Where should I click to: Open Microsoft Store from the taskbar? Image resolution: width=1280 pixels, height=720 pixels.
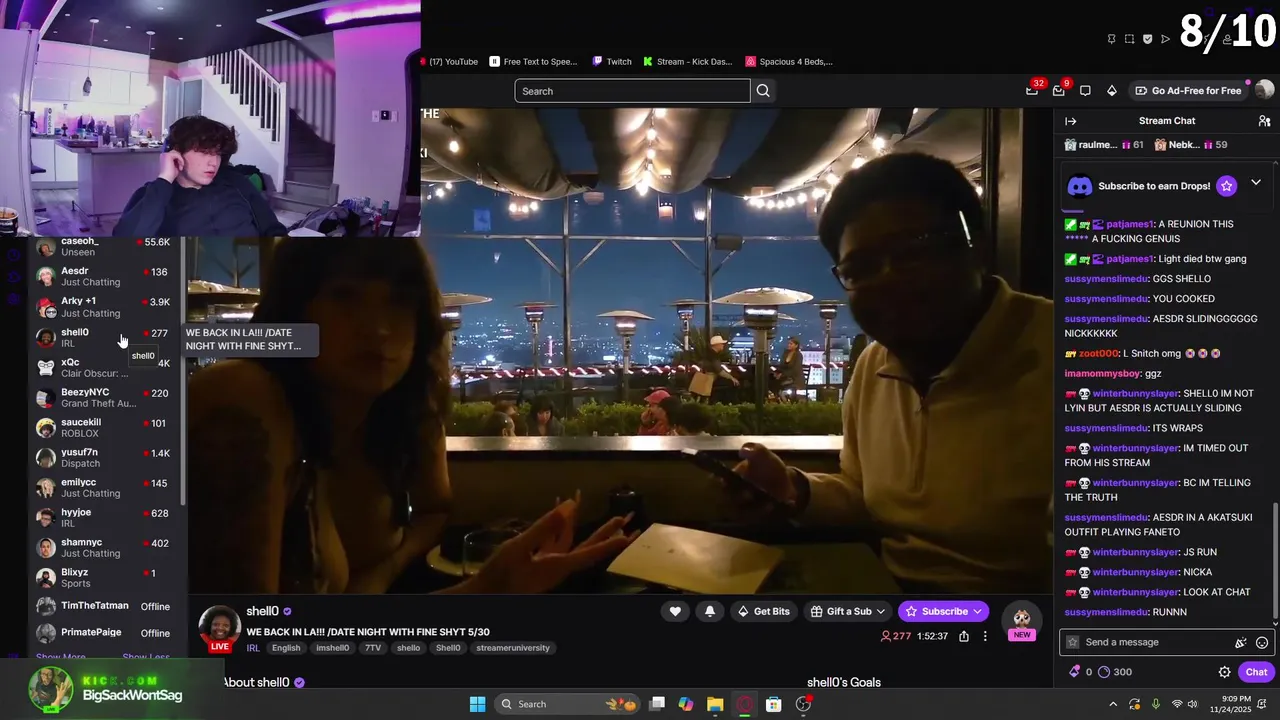click(x=773, y=704)
